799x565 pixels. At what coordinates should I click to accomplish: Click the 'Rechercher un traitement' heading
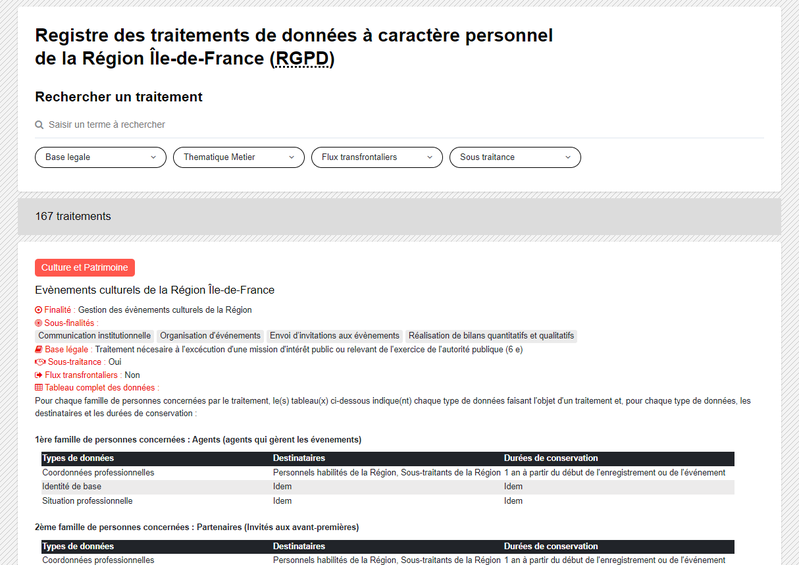[119, 97]
